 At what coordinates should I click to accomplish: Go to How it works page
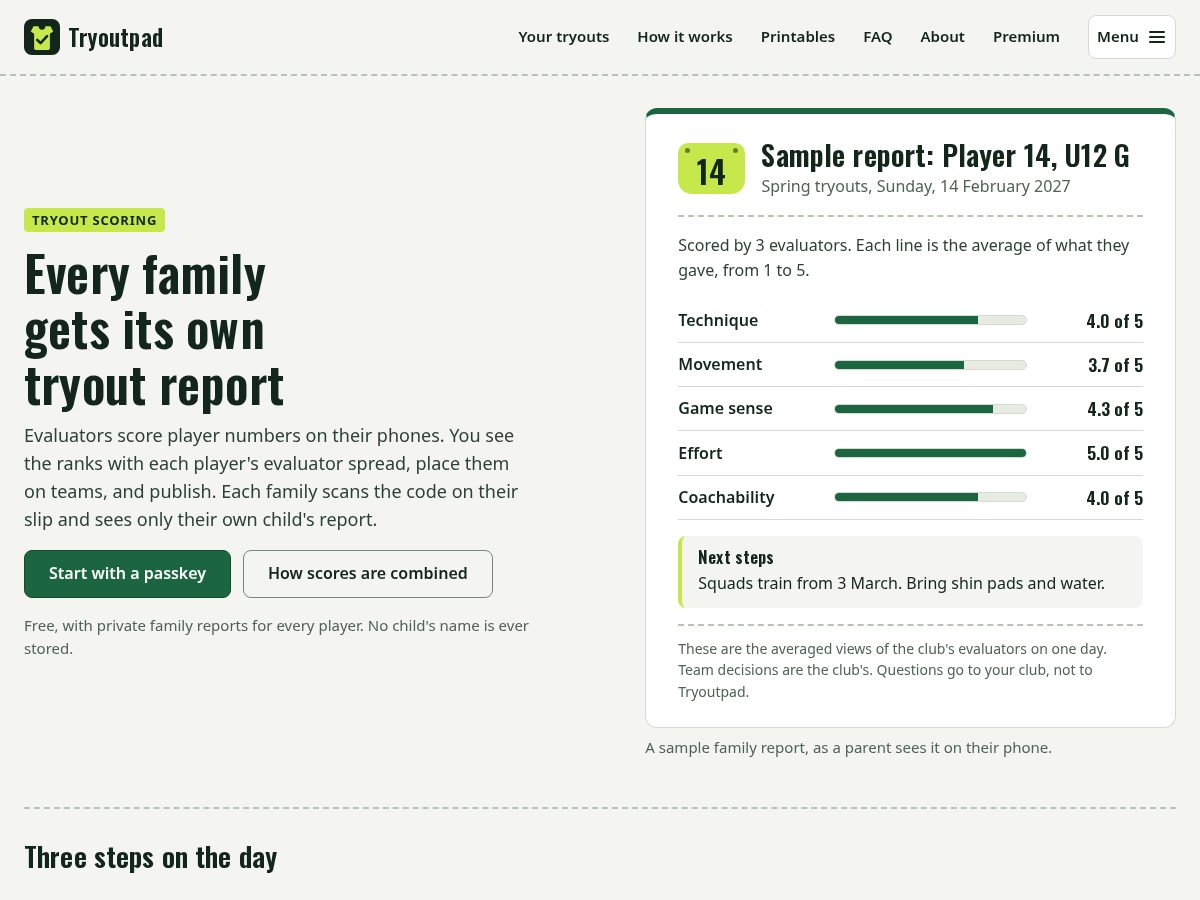(x=685, y=37)
